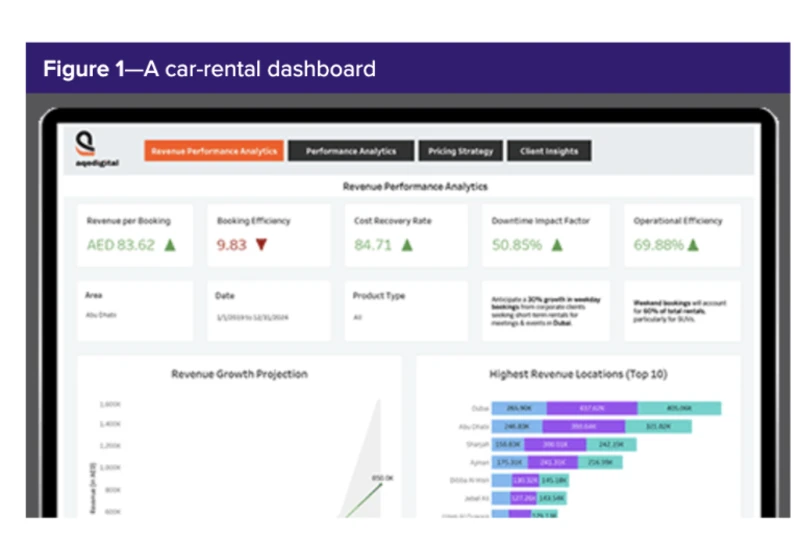The image size is (800, 560).
Task: Click the 850.0K data point label
Action: click(383, 478)
